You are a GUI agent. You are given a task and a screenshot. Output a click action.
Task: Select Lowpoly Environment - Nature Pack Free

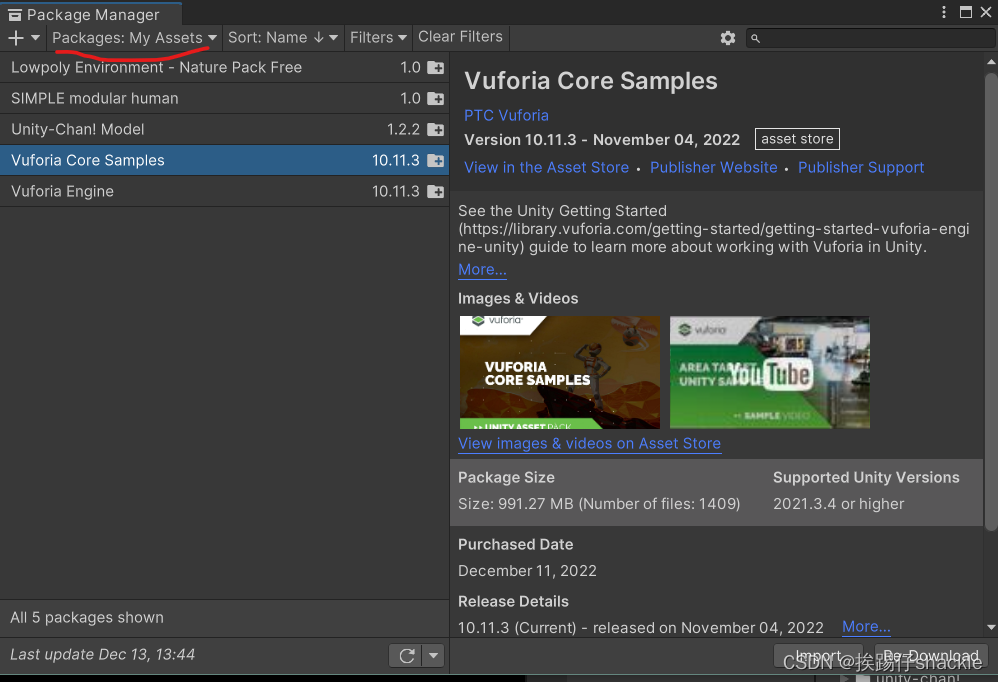[x=224, y=67]
